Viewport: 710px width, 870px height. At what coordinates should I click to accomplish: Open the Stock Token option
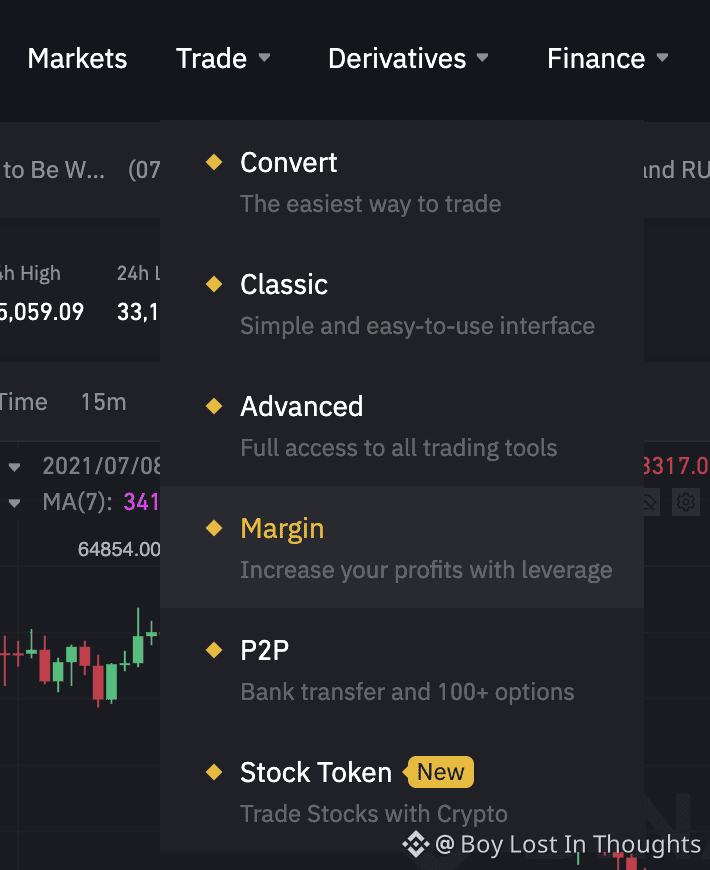(x=316, y=773)
